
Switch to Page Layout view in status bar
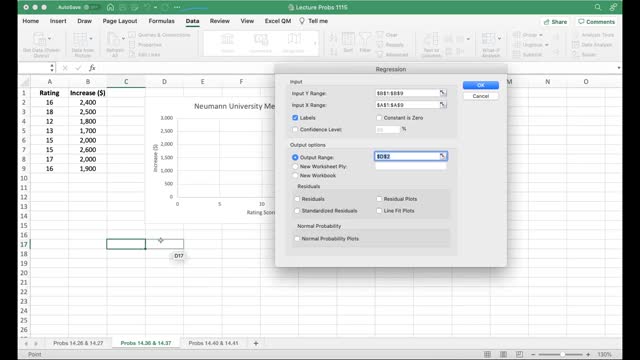pyautogui.click(x=503, y=354)
